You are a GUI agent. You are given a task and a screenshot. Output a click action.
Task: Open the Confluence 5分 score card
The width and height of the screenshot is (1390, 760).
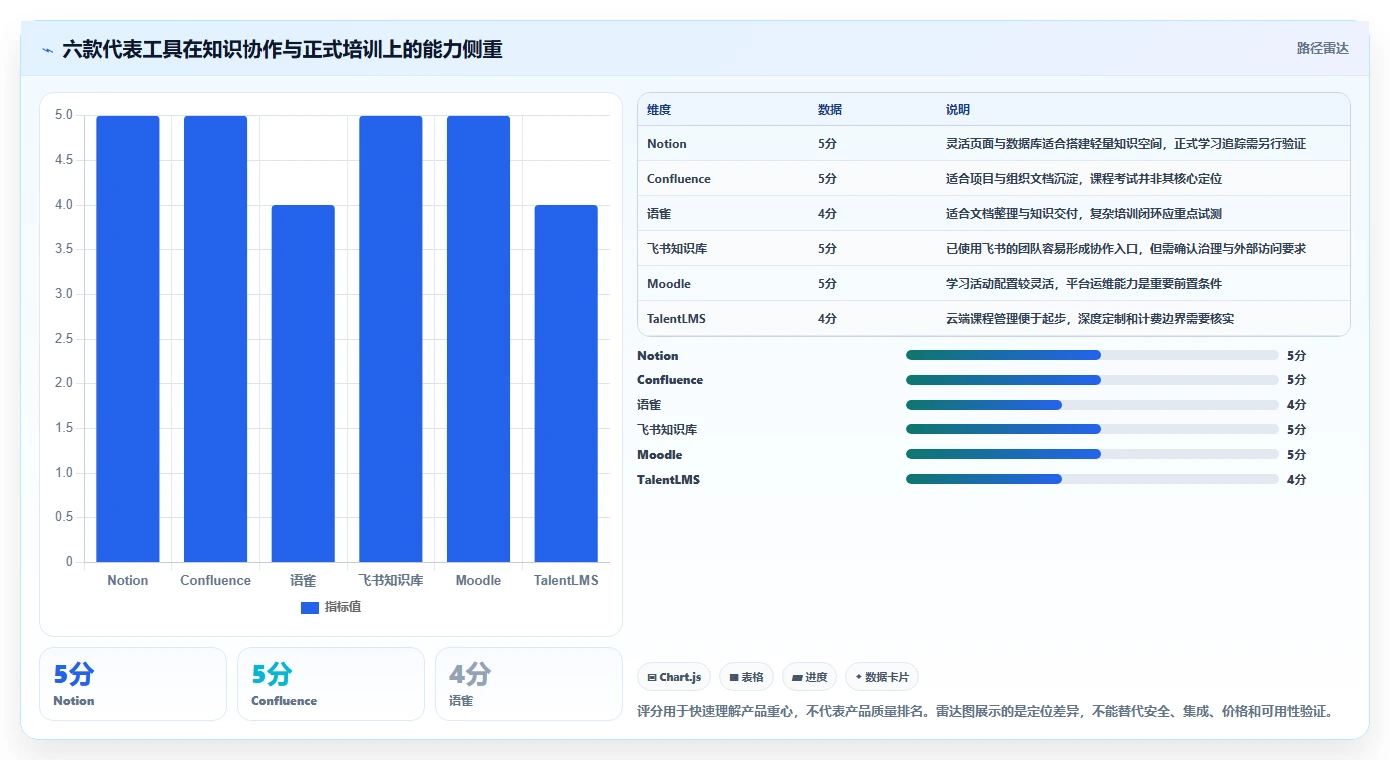(x=331, y=684)
